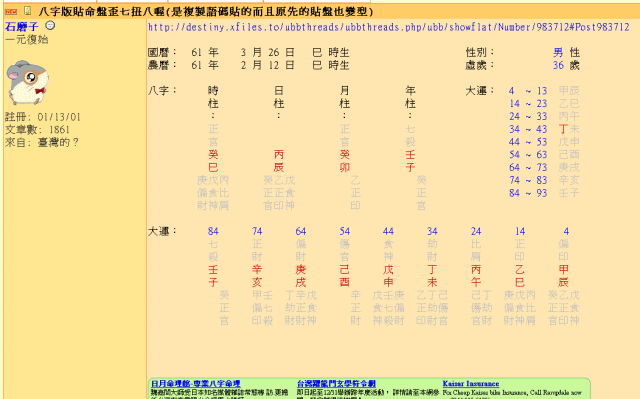
Task: Click the 4 ~ 13 age range
Action: [x=527, y=91]
